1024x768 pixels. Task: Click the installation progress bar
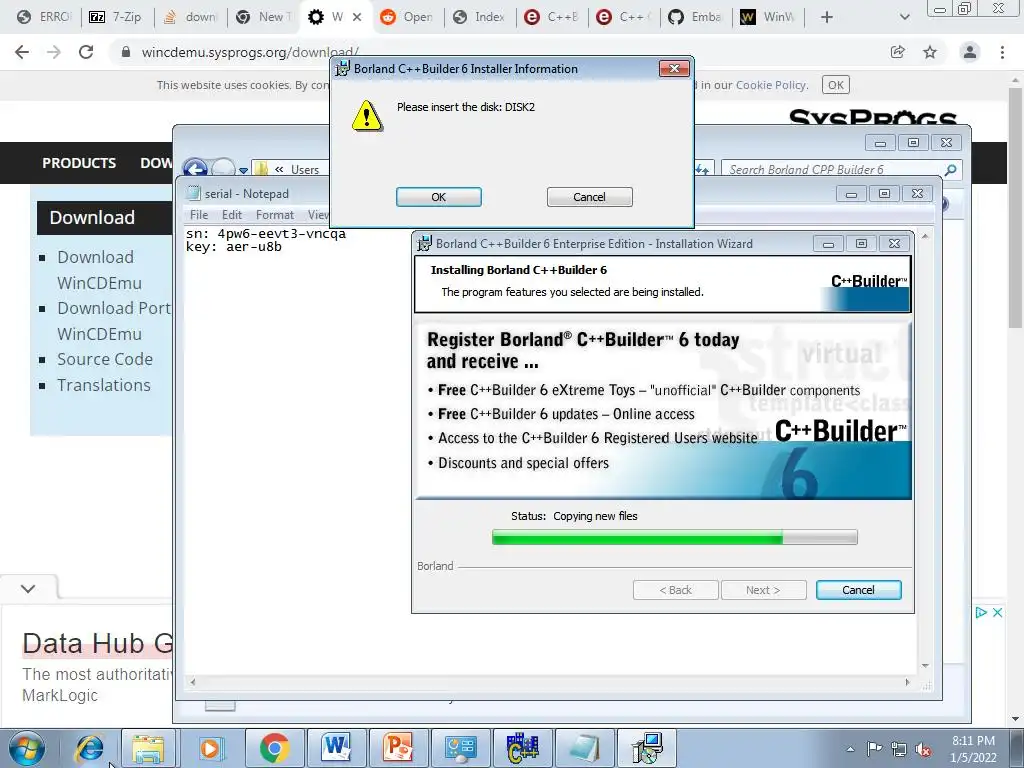pyautogui.click(x=675, y=537)
